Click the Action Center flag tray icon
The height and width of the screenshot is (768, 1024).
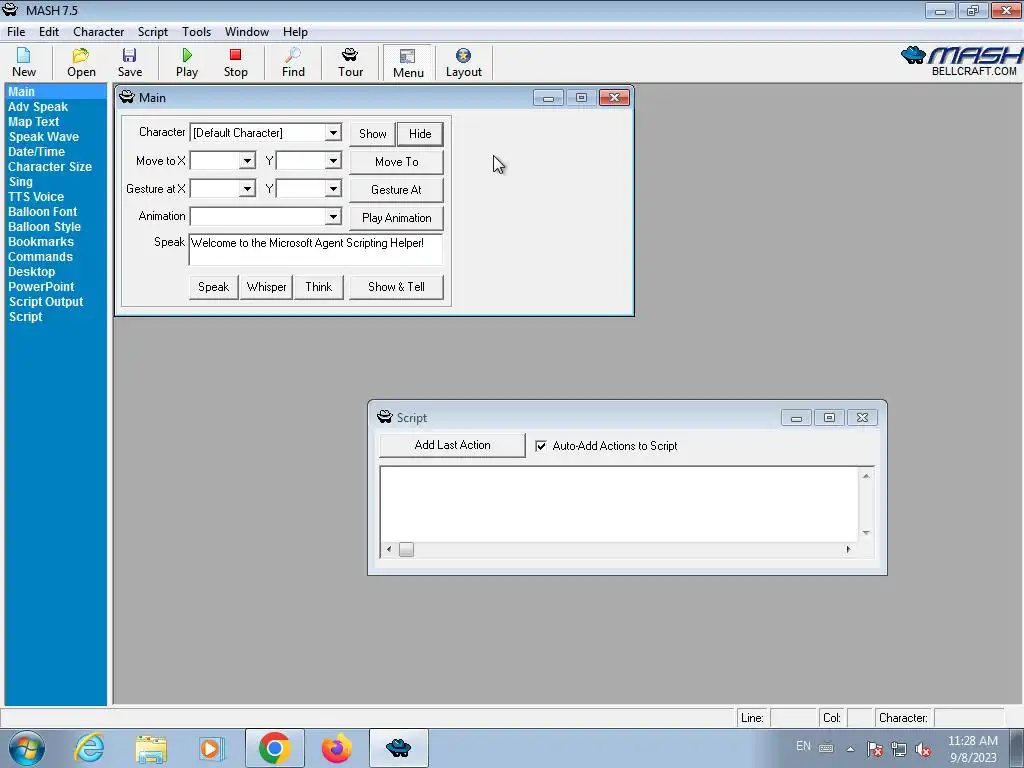[x=874, y=749]
